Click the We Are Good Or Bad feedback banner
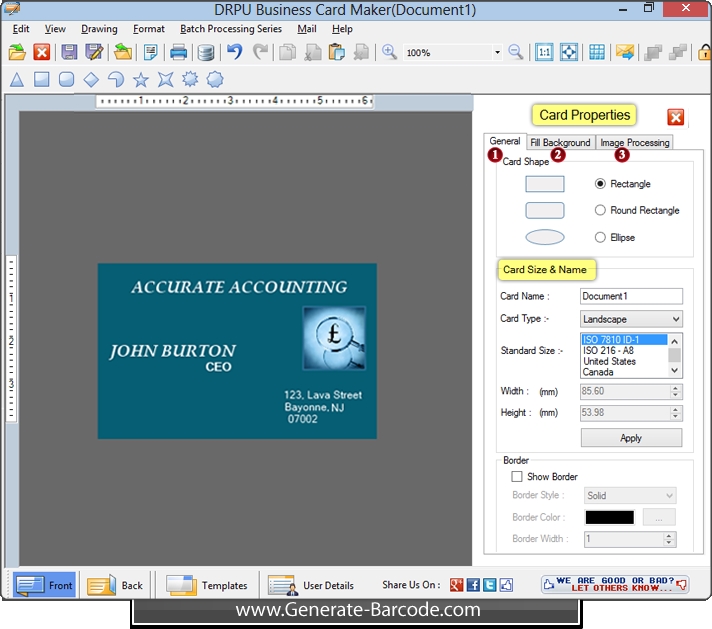This screenshot has width=712, height=629. point(615,584)
